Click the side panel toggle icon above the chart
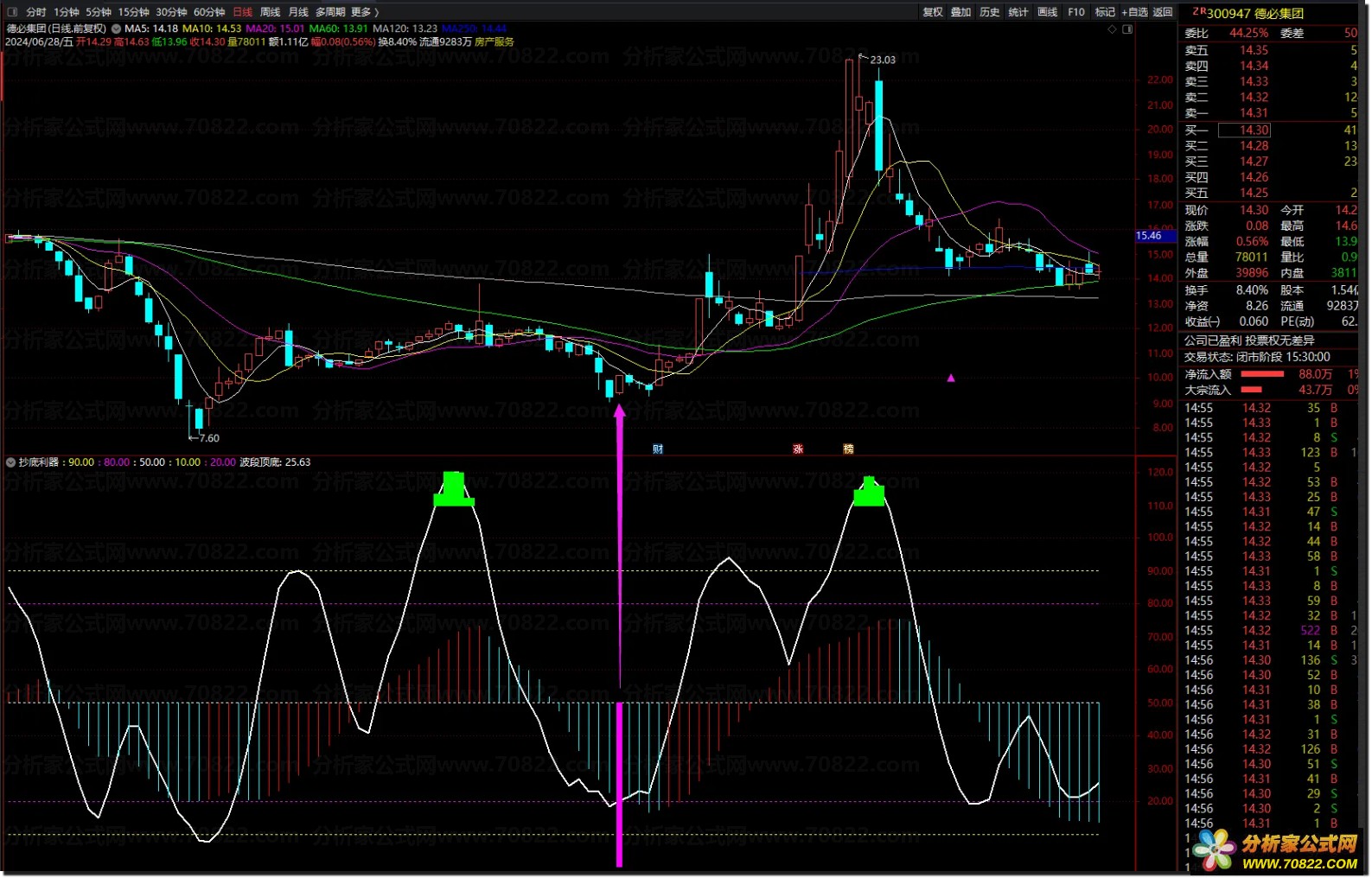1372x878 pixels. click(x=1127, y=29)
